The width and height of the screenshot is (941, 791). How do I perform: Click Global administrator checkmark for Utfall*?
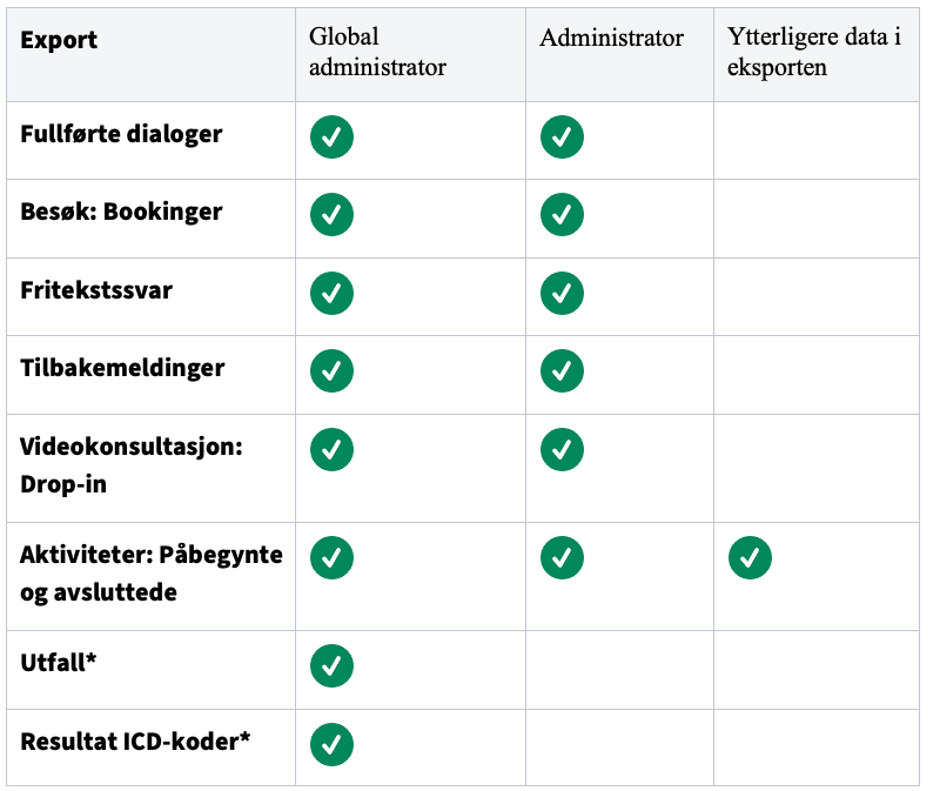coord(331,666)
